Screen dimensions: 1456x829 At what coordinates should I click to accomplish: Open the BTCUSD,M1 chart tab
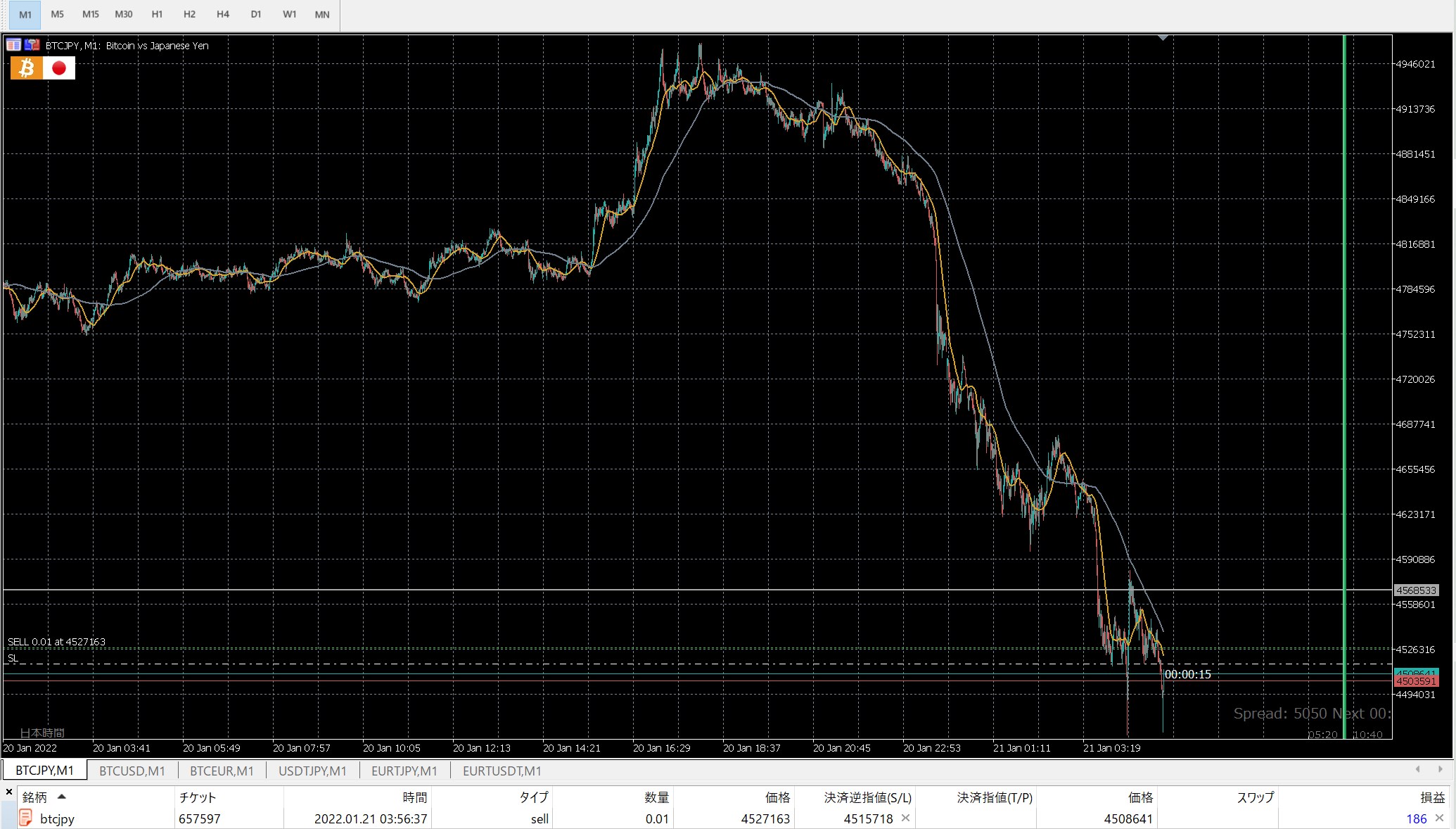[x=132, y=771]
